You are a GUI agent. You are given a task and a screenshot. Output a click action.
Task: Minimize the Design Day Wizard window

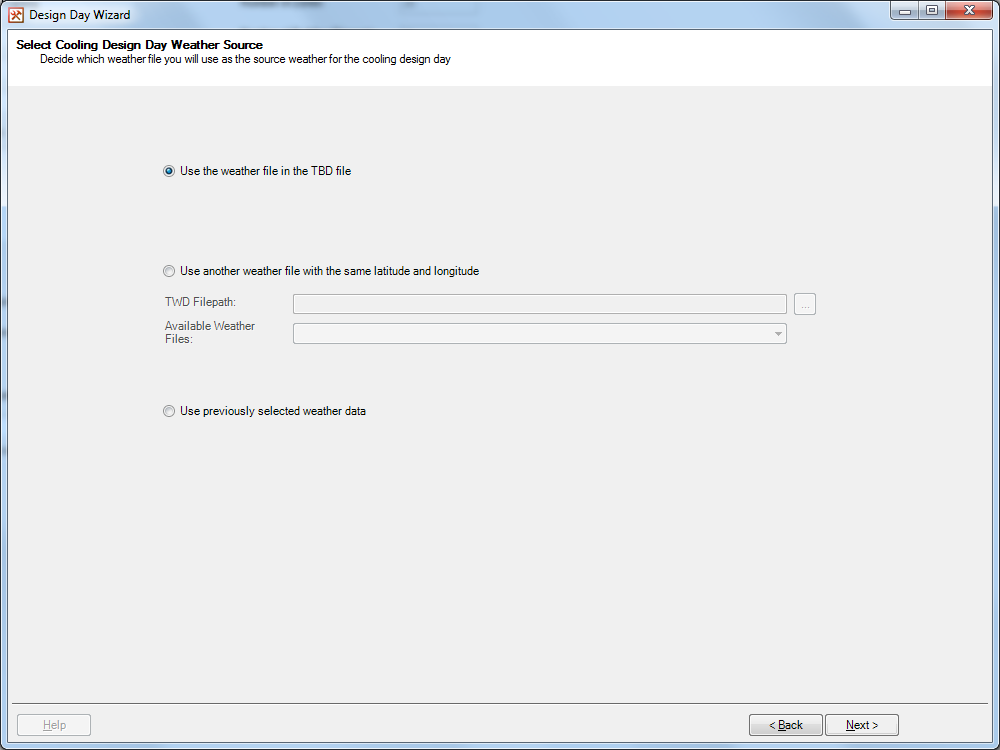(904, 11)
